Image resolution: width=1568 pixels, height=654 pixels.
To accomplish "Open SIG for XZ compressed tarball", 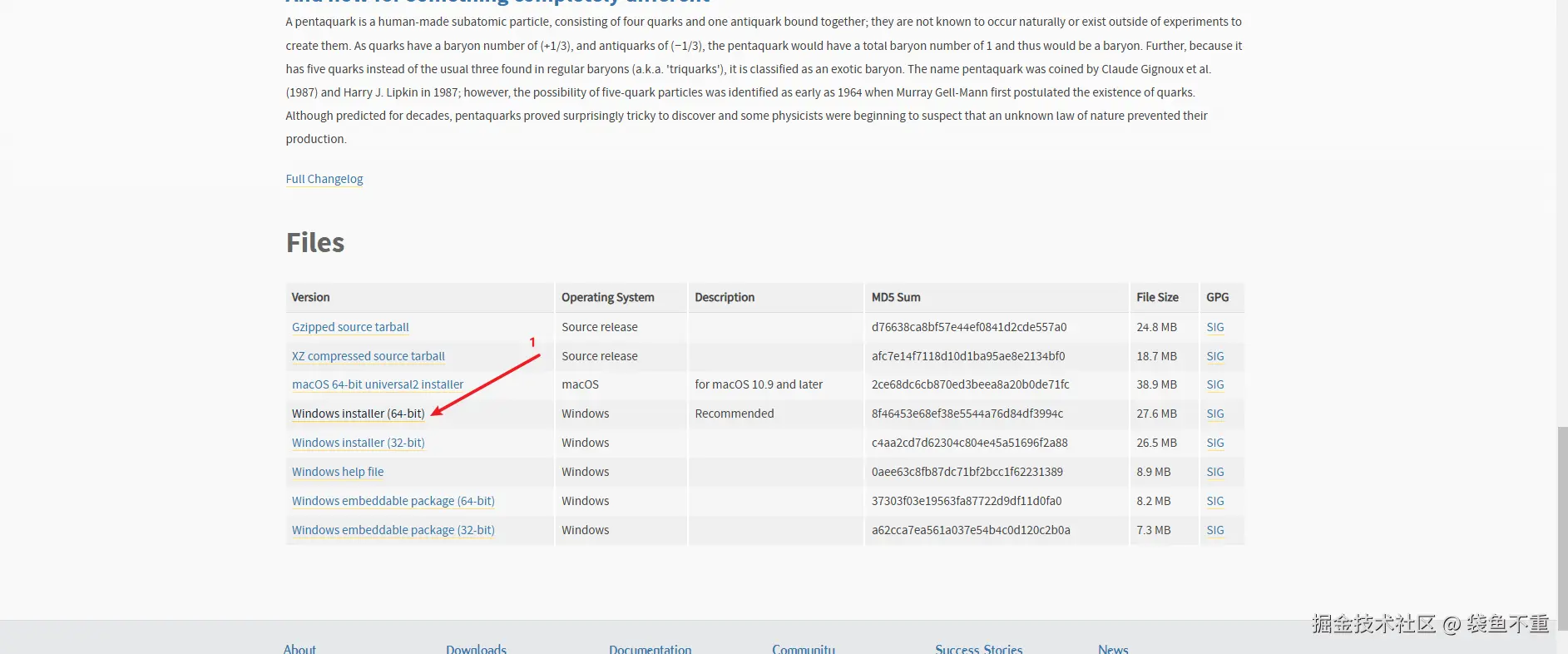I will click(x=1215, y=356).
